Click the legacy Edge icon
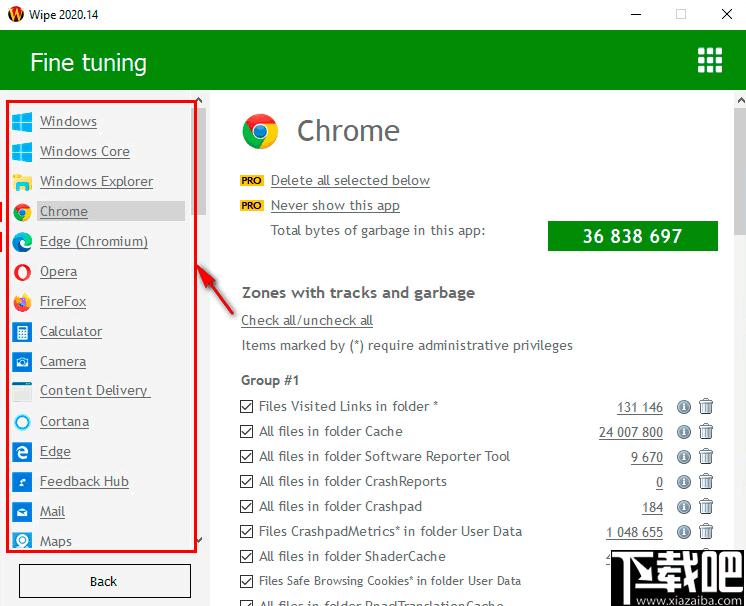The height and width of the screenshot is (606, 746). 22,452
